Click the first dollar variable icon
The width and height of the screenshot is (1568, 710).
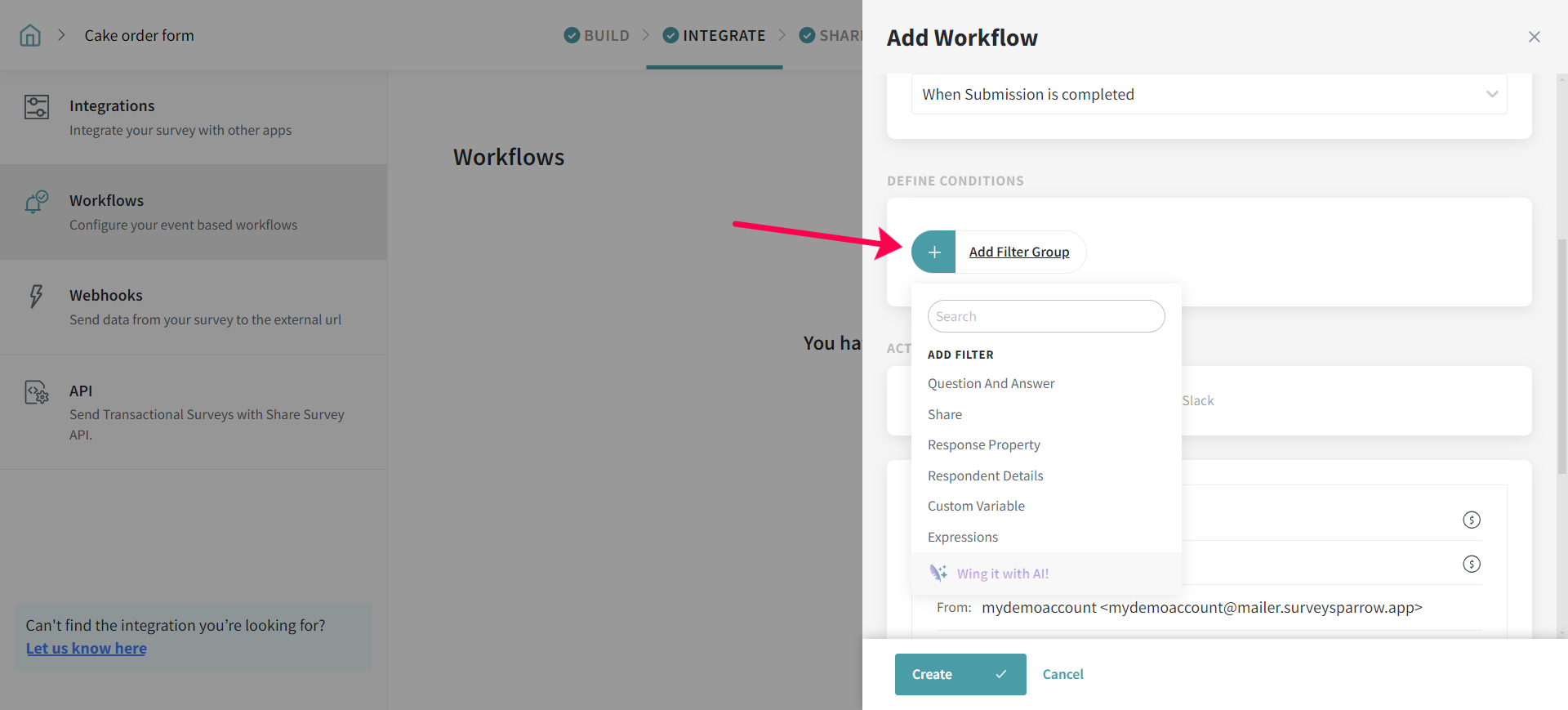coord(1471,520)
